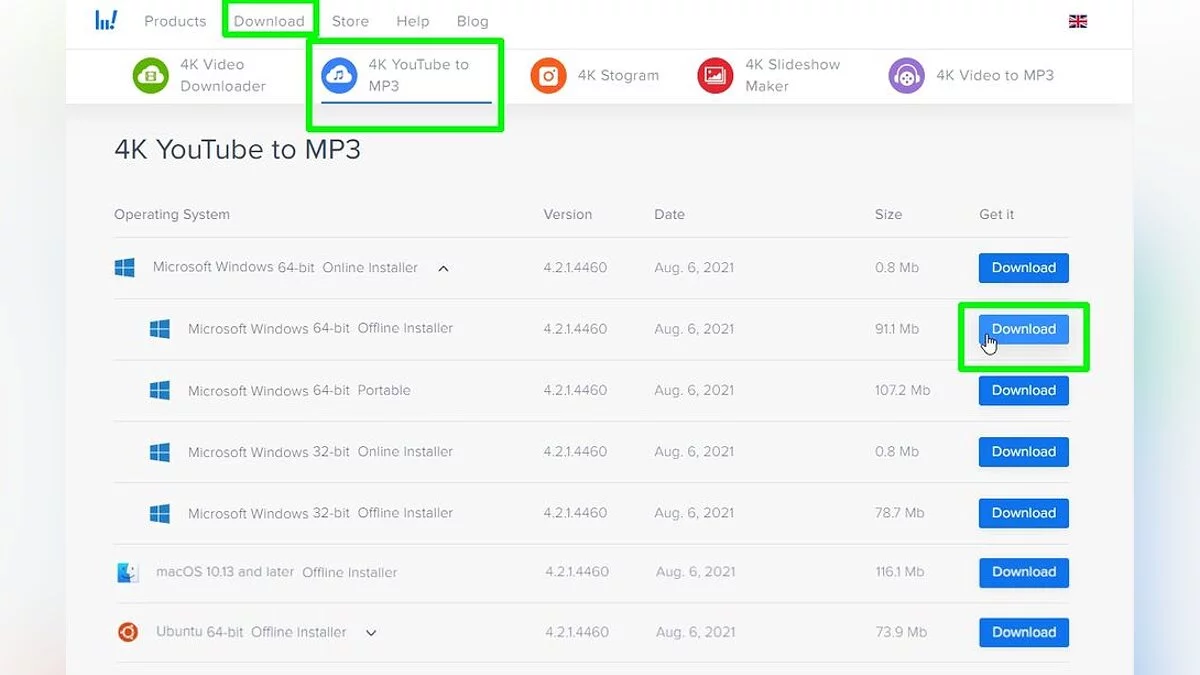Viewport: 1200px width, 675px height.
Task: Click 'Ubuntu 64-bit Offline Installer' text
Action: [x=251, y=632]
